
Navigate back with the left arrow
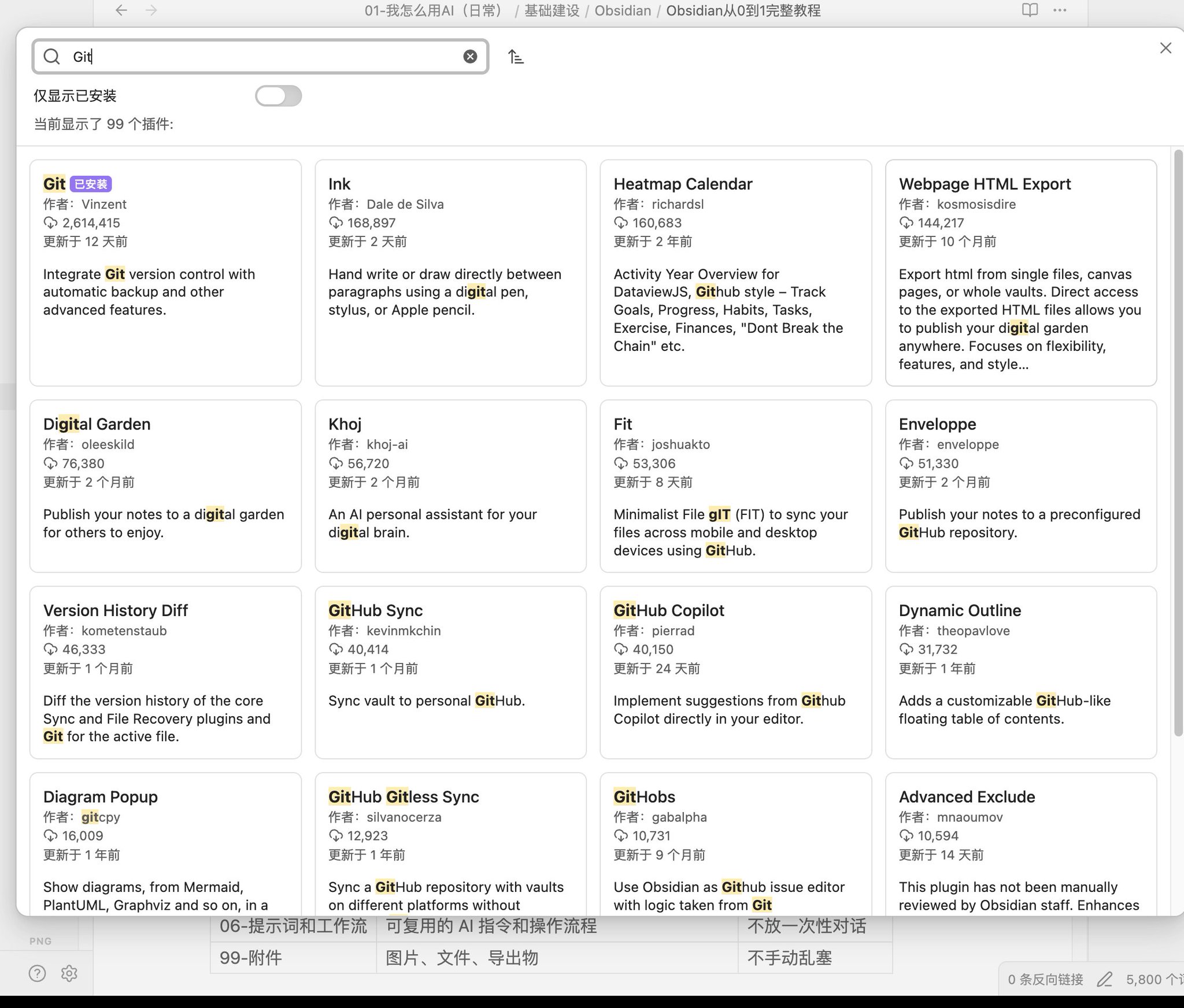[x=121, y=10]
